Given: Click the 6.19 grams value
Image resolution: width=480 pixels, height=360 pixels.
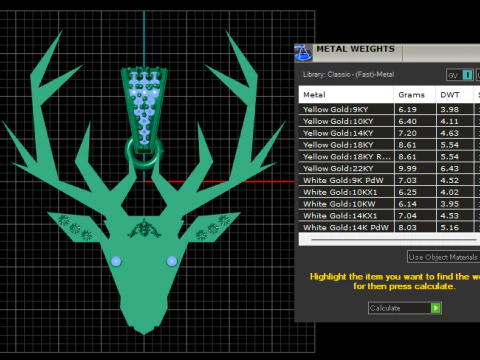Looking at the screenshot, I should 407,109.
